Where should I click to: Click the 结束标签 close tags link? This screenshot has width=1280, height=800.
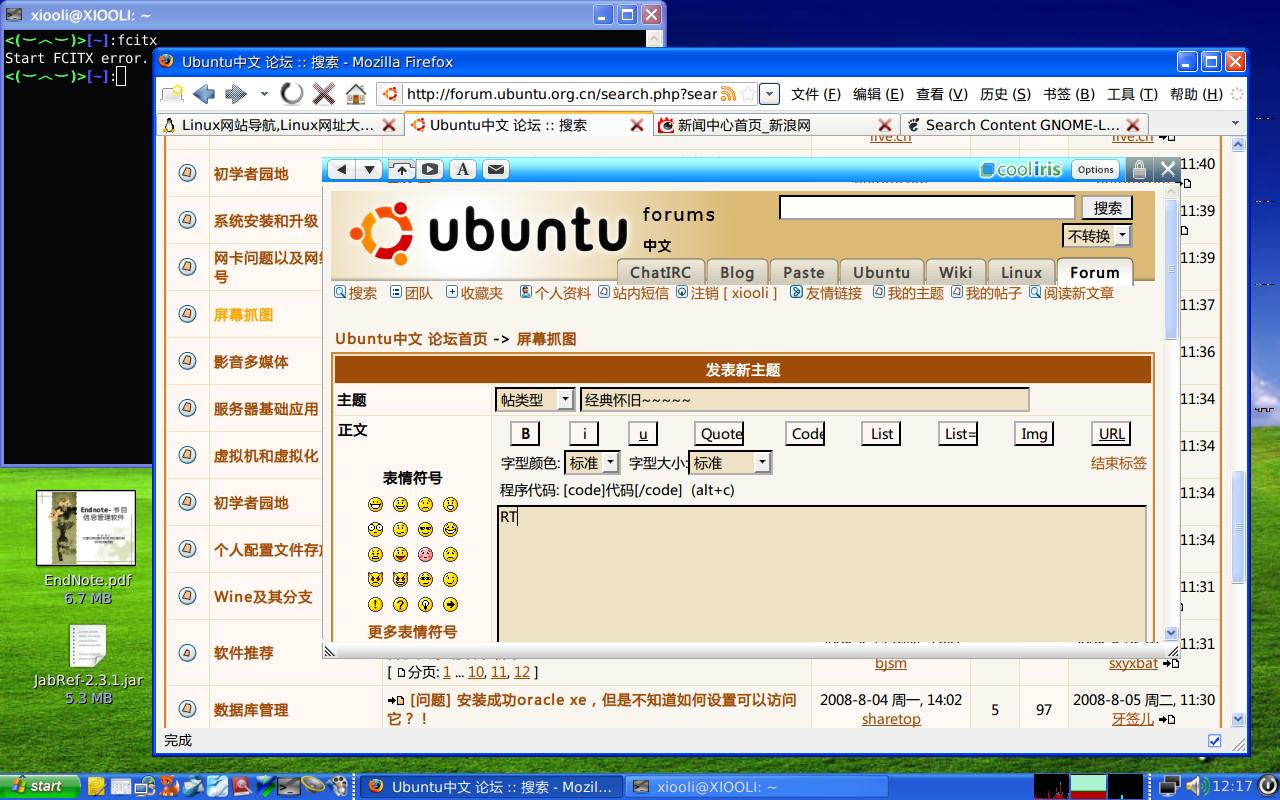[x=1119, y=463]
